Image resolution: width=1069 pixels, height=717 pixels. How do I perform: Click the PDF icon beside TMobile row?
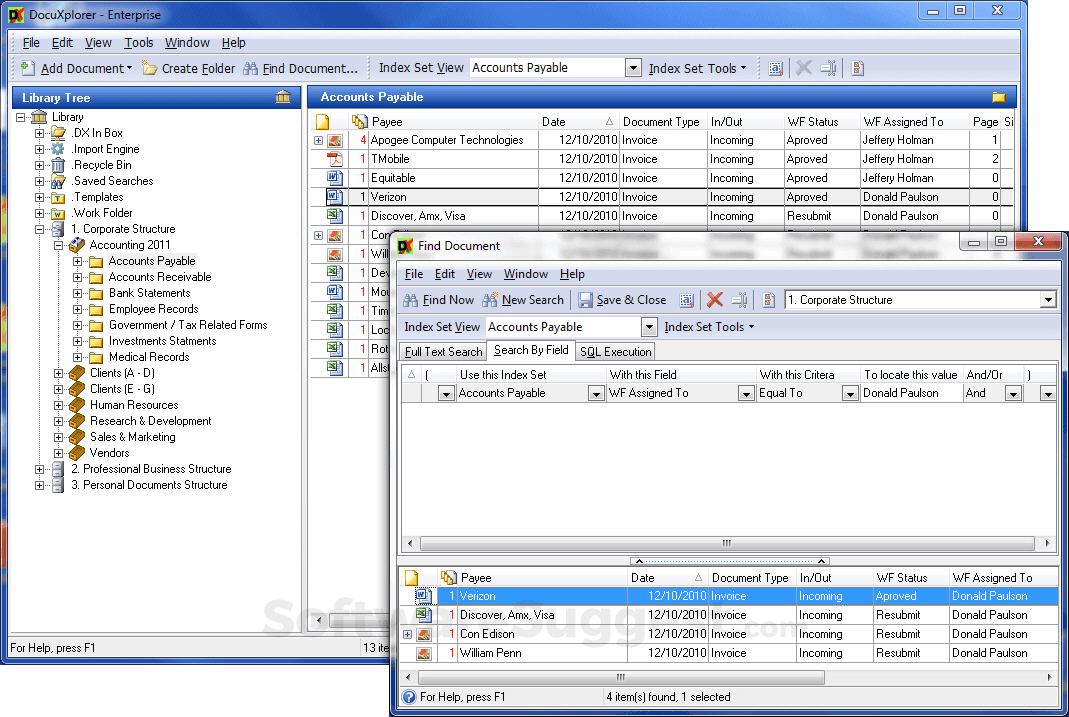pyautogui.click(x=335, y=159)
